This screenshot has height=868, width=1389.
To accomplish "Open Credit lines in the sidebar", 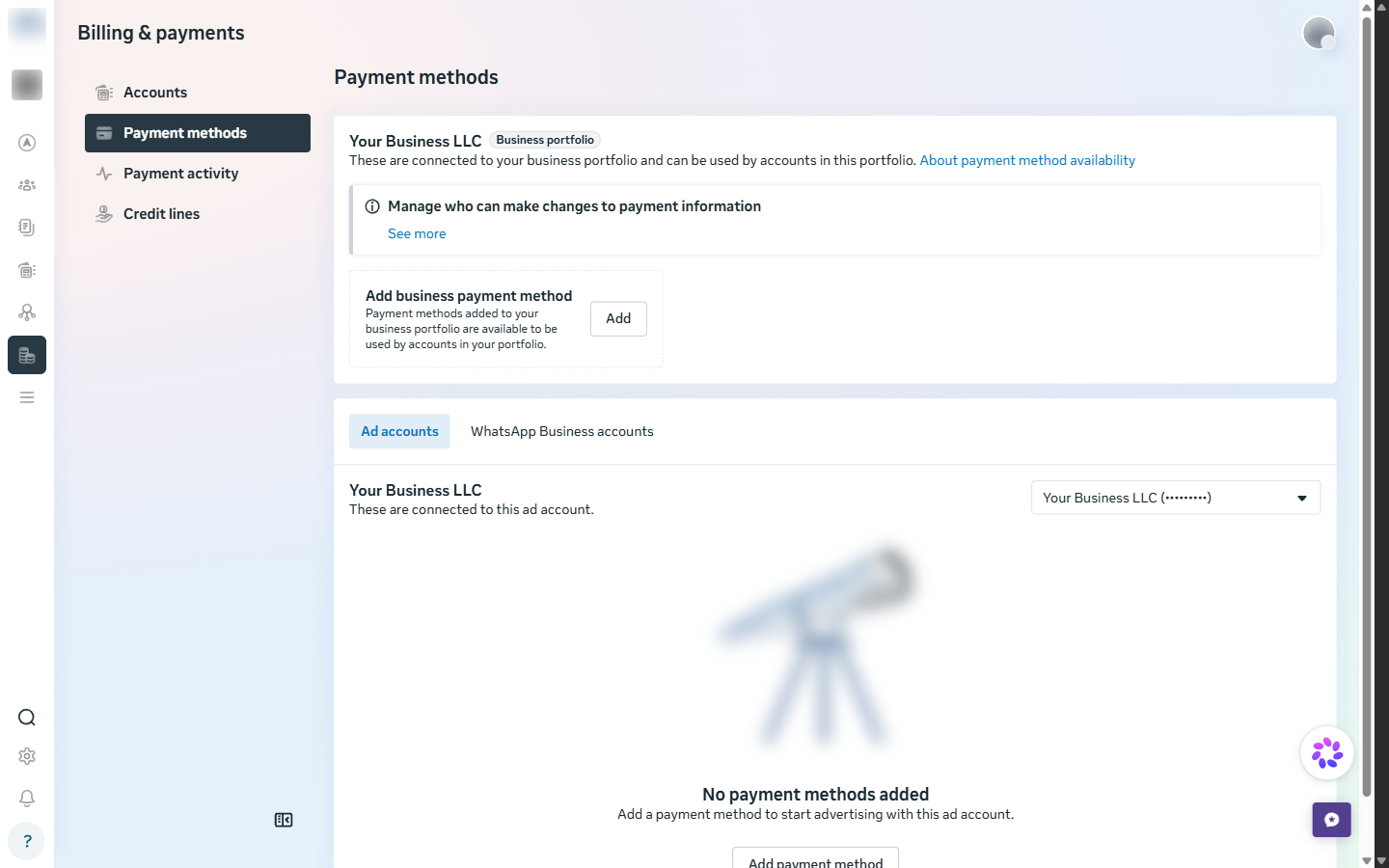I will tap(198, 214).
